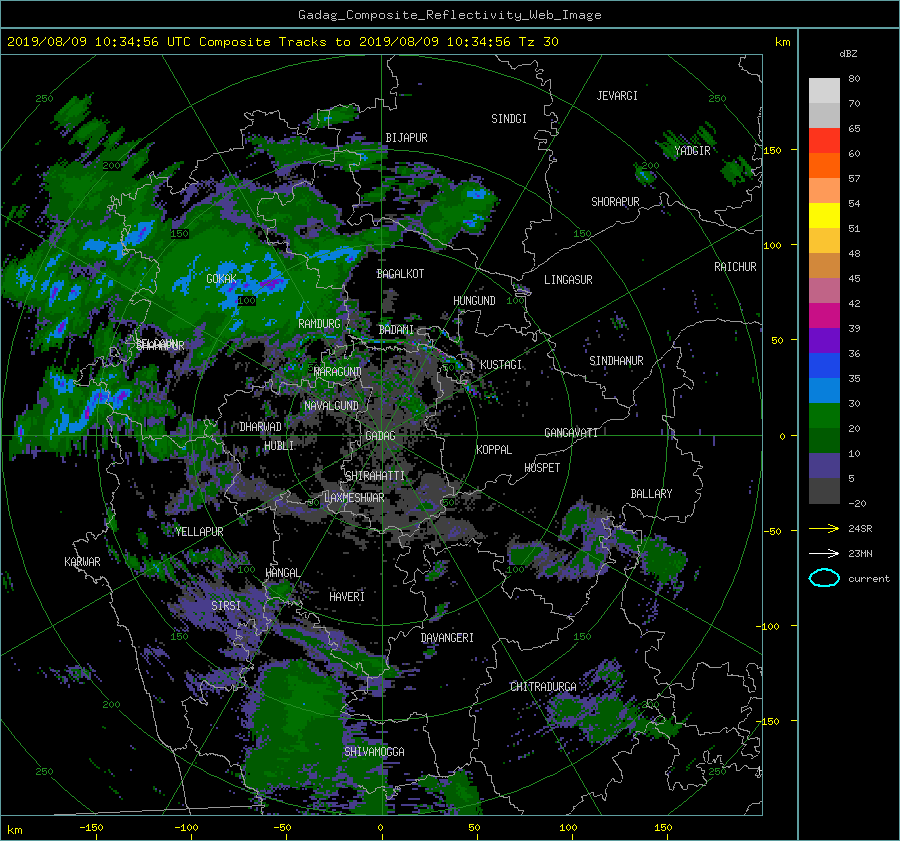Click the Gadag_Composite_Reflectivity_Web_Image title

449,15
